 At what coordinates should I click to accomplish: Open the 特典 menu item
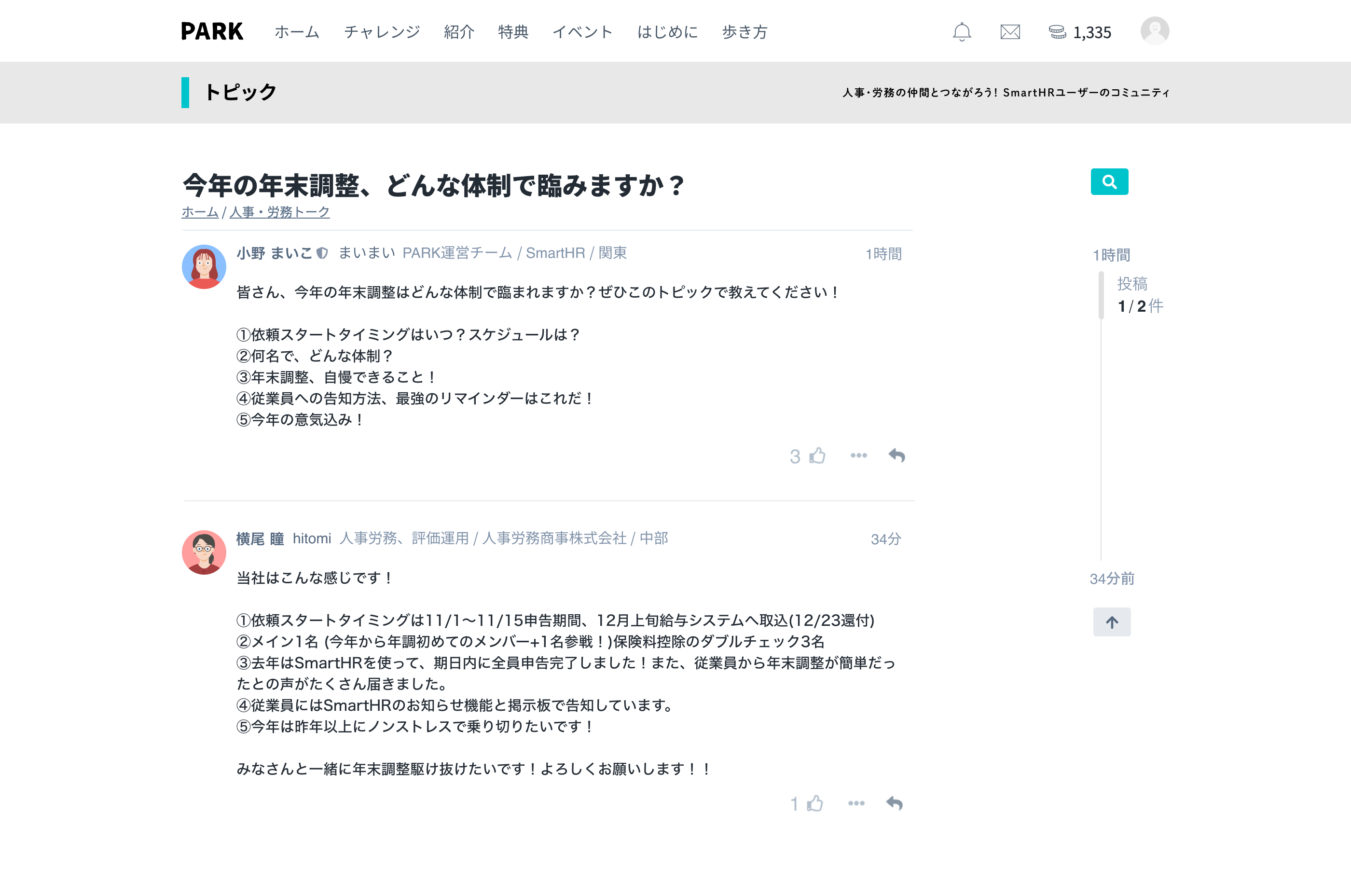click(512, 32)
